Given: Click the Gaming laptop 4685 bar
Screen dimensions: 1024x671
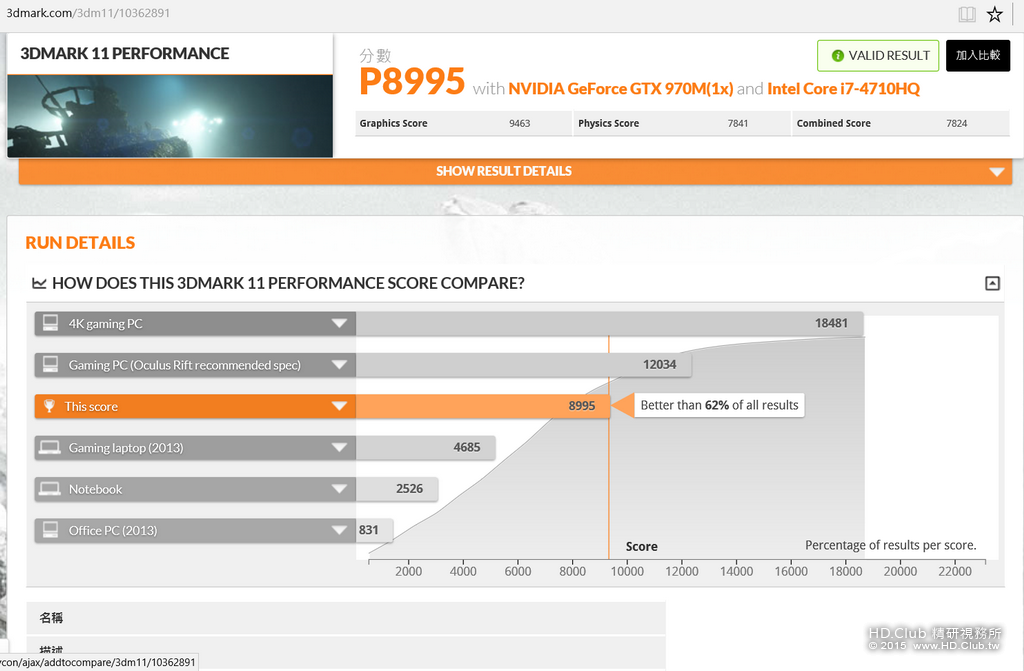Looking at the screenshot, I should coord(425,448).
